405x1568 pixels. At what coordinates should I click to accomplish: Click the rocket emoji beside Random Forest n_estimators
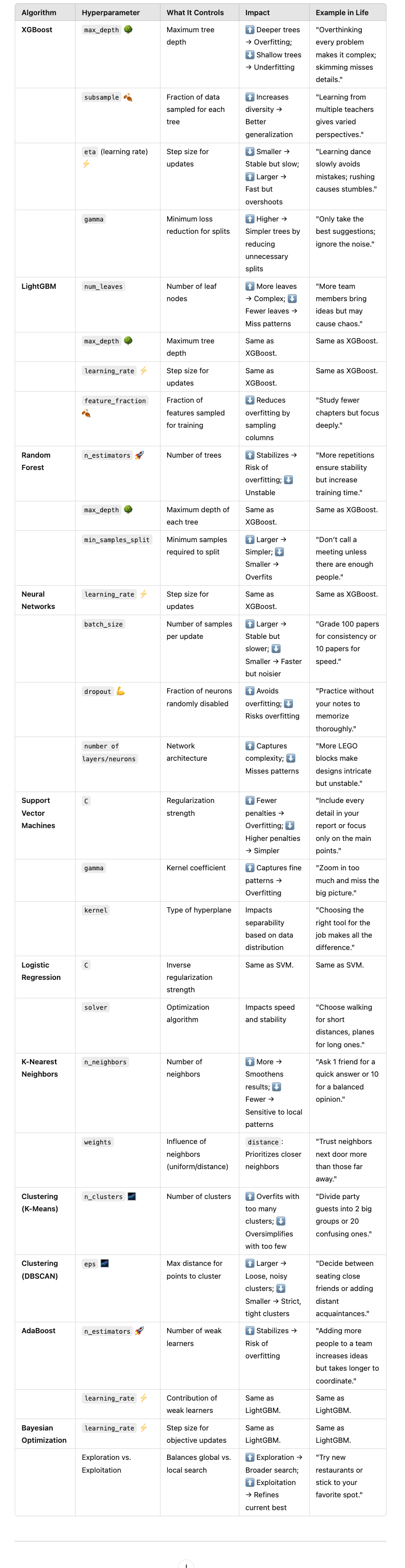pyautogui.click(x=140, y=455)
